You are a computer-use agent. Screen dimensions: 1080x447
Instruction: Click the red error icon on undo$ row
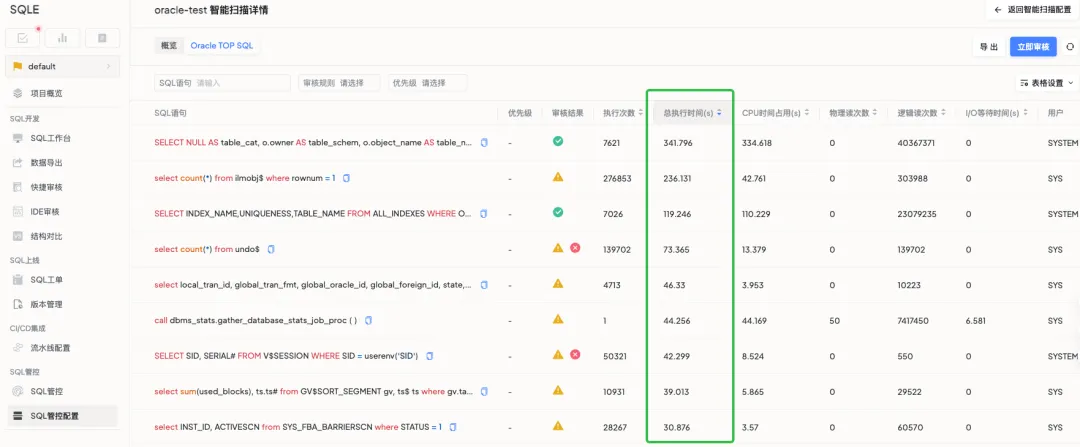574,248
